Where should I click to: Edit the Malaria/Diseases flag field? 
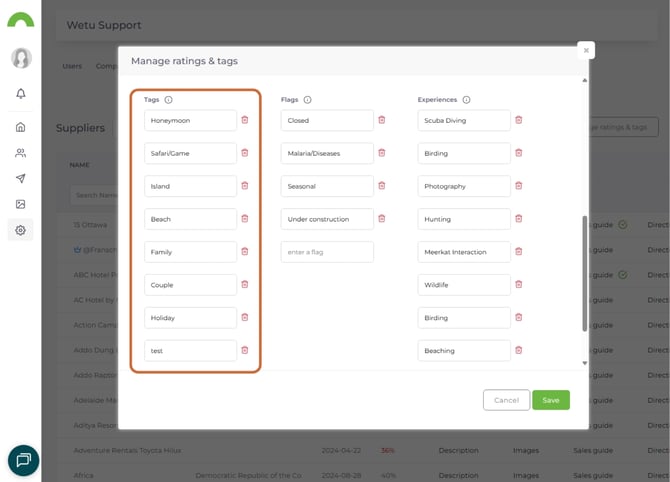pyautogui.click(x=327, y=153)
